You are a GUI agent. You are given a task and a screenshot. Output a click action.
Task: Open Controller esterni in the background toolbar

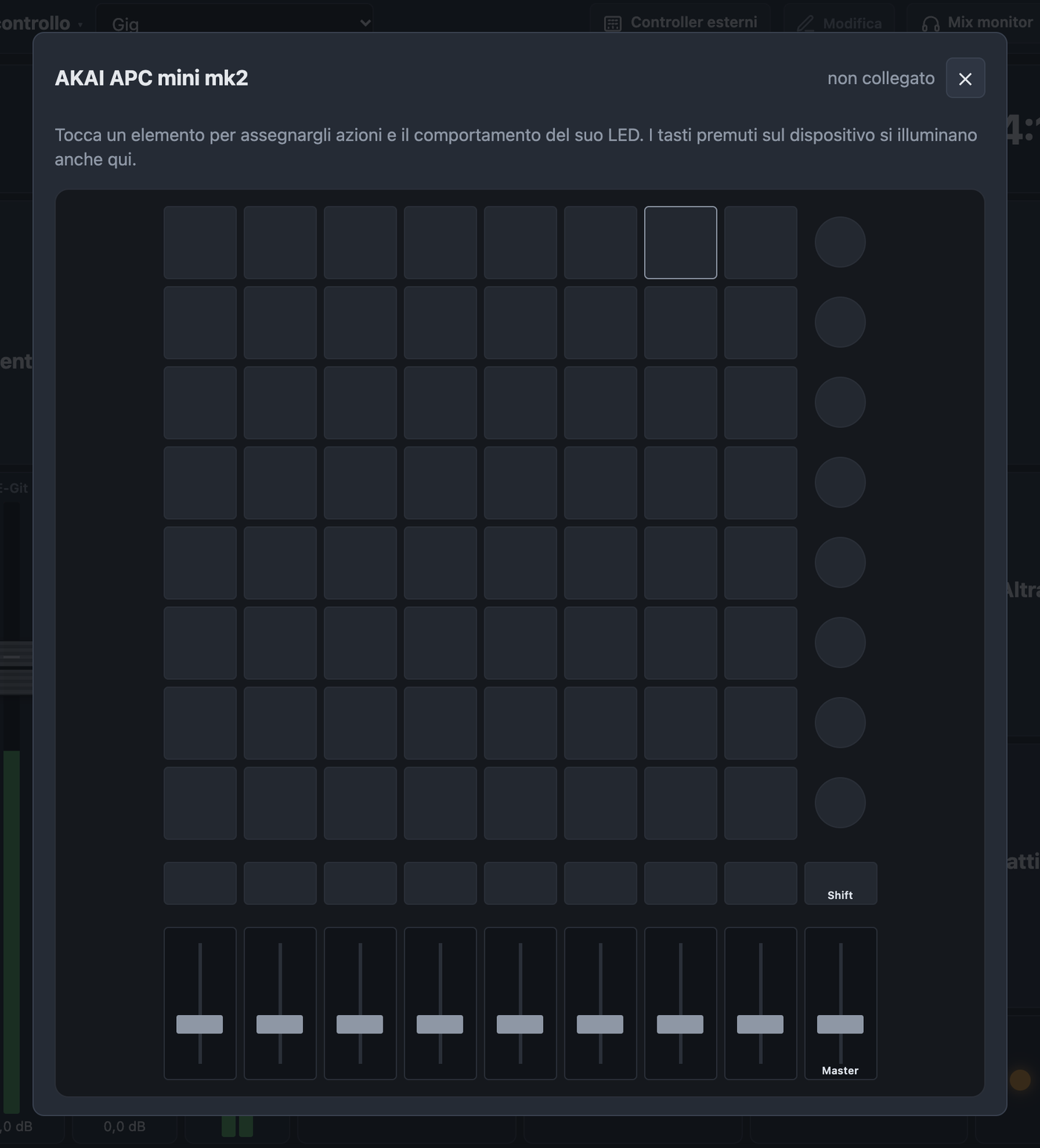click(x=680, y=23)
